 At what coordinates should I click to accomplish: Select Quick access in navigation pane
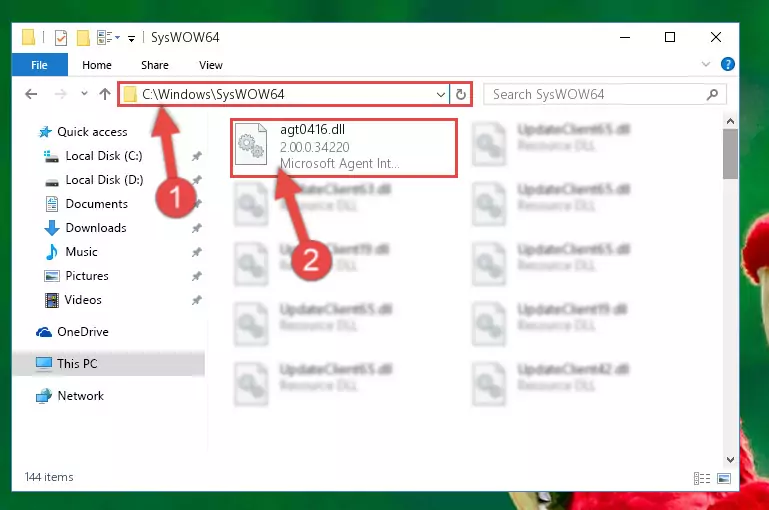click(x=92, y=131)
